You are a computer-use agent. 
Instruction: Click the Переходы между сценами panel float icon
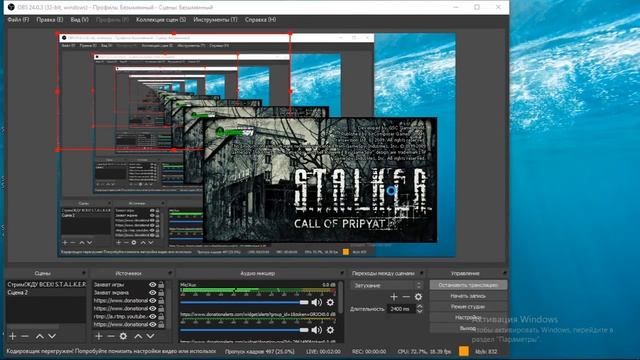(421, 273)
